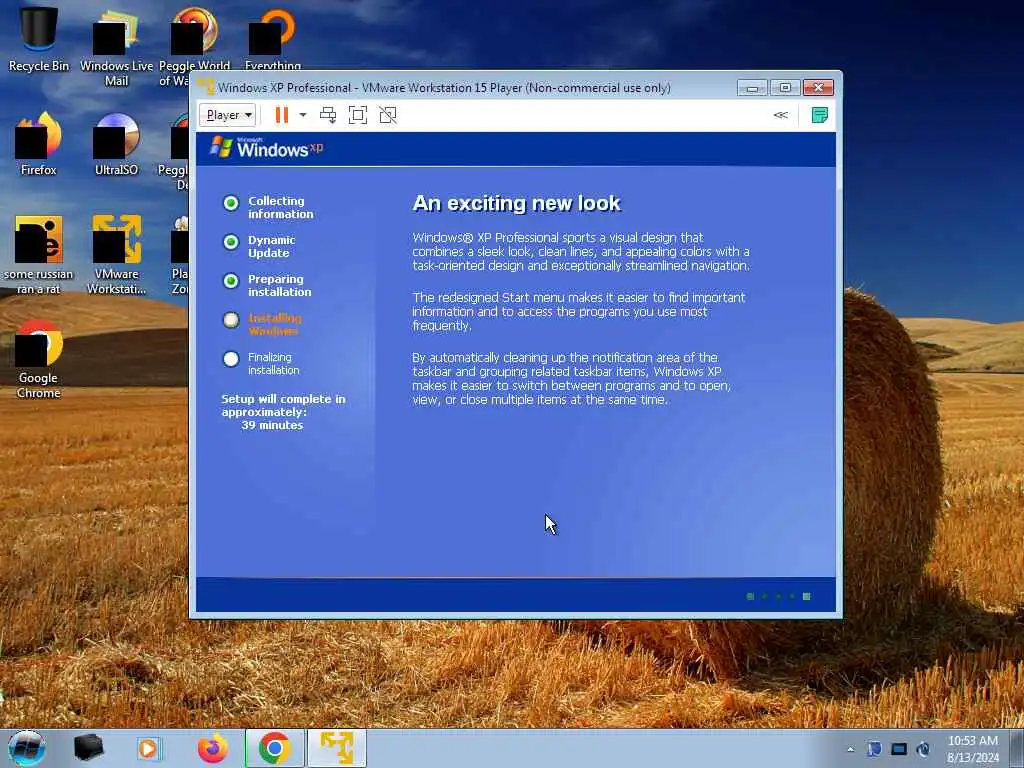This screenshot has height=768, width=1024.
Task: Toggle Unity mode icon
Action: [x=388, y=115]
